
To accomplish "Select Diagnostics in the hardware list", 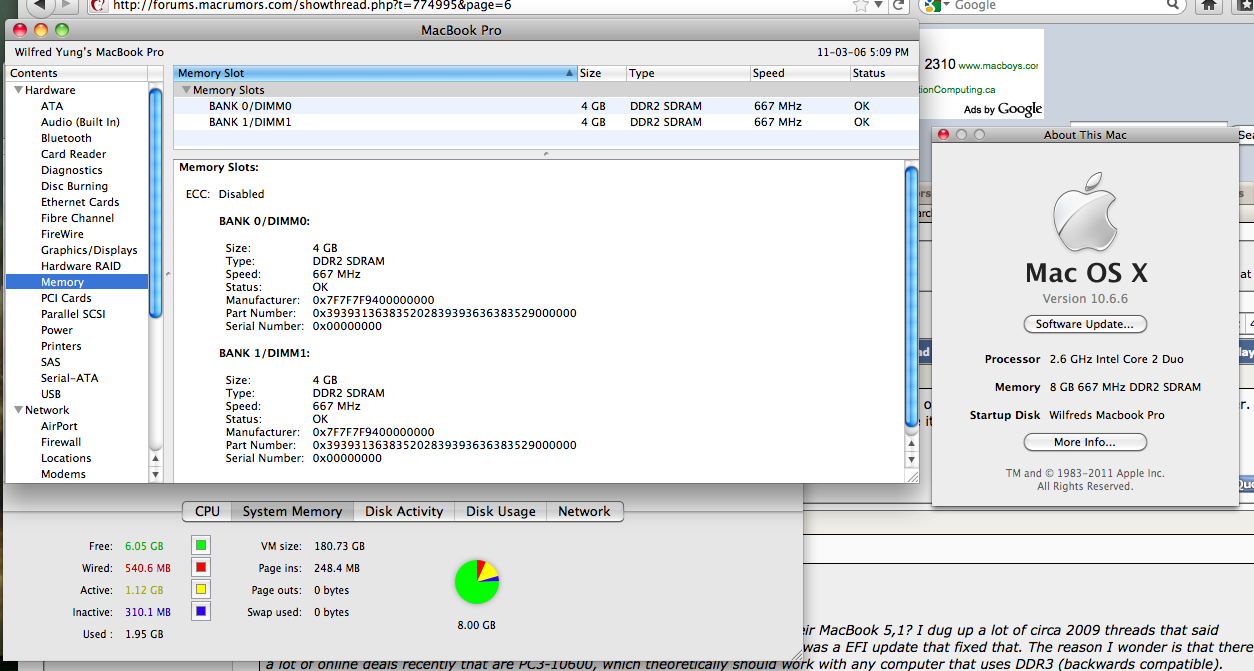I will (72, 170).
